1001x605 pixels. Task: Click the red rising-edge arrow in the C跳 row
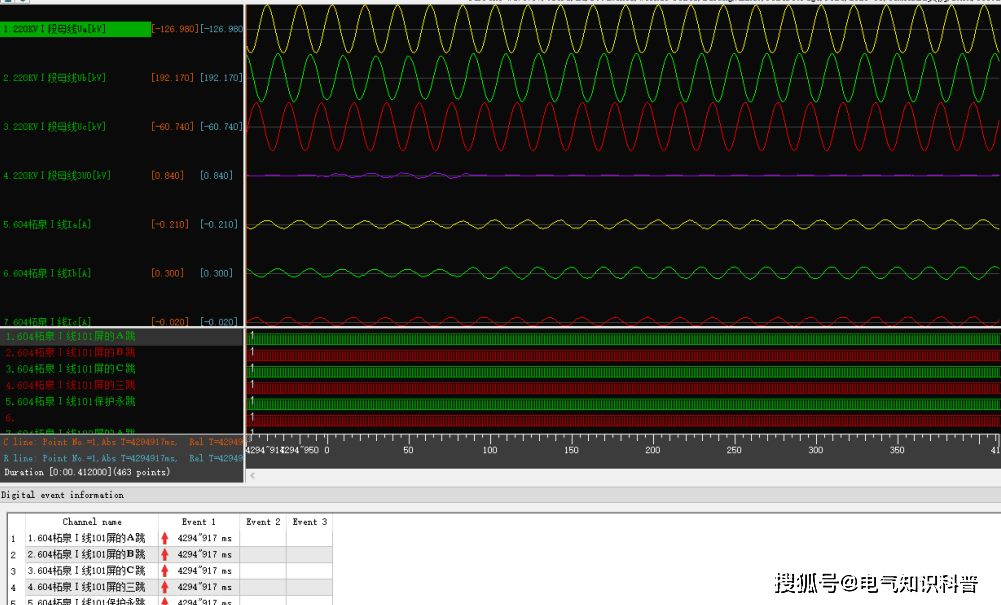[x=165, y=571]
